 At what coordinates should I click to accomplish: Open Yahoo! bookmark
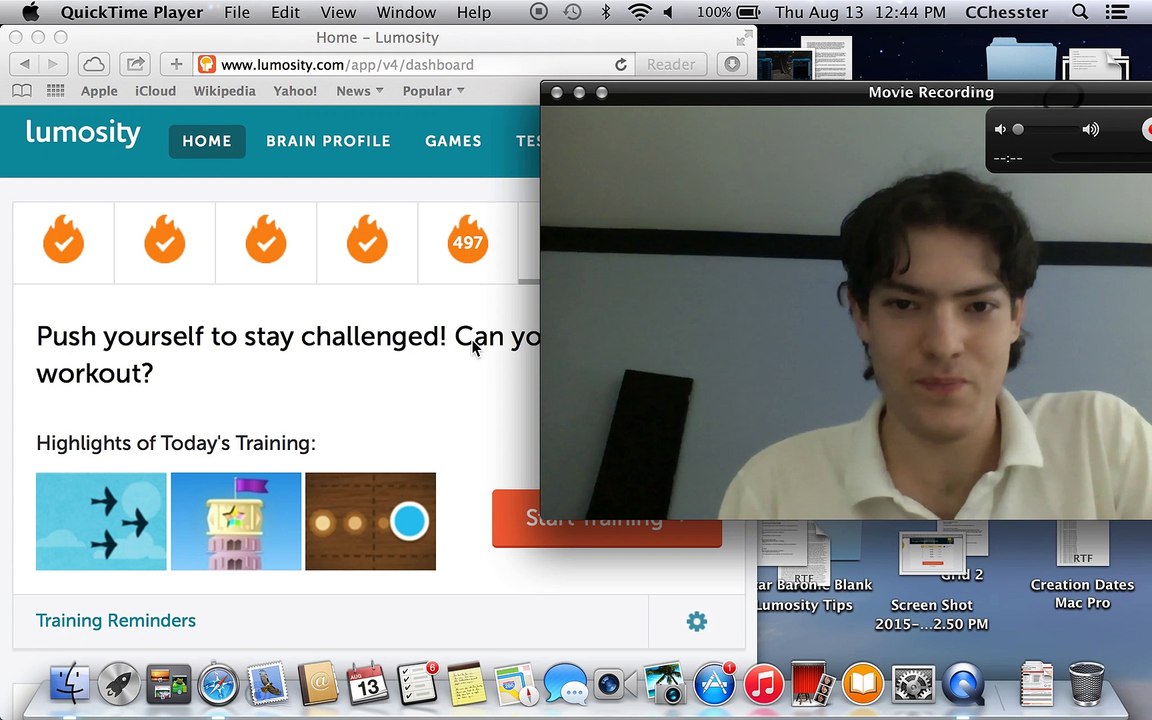(295, 91)
